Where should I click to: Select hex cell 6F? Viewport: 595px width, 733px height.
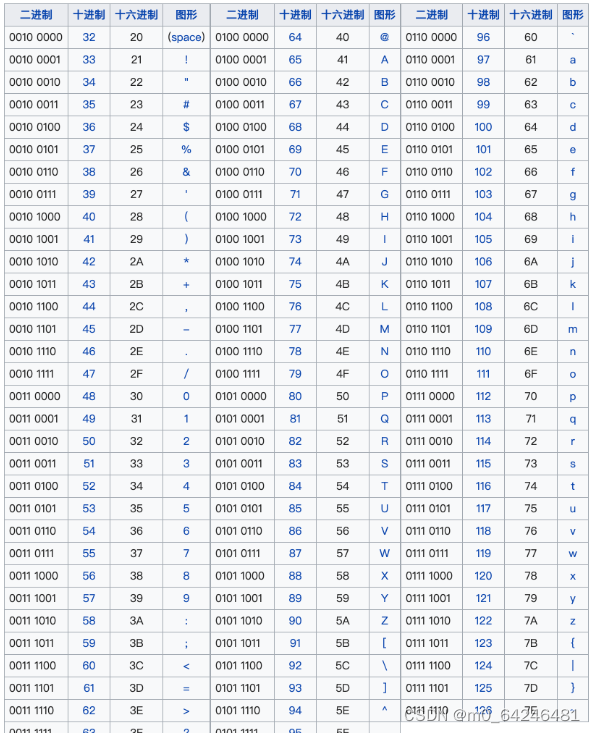click(x=530, y=374)
